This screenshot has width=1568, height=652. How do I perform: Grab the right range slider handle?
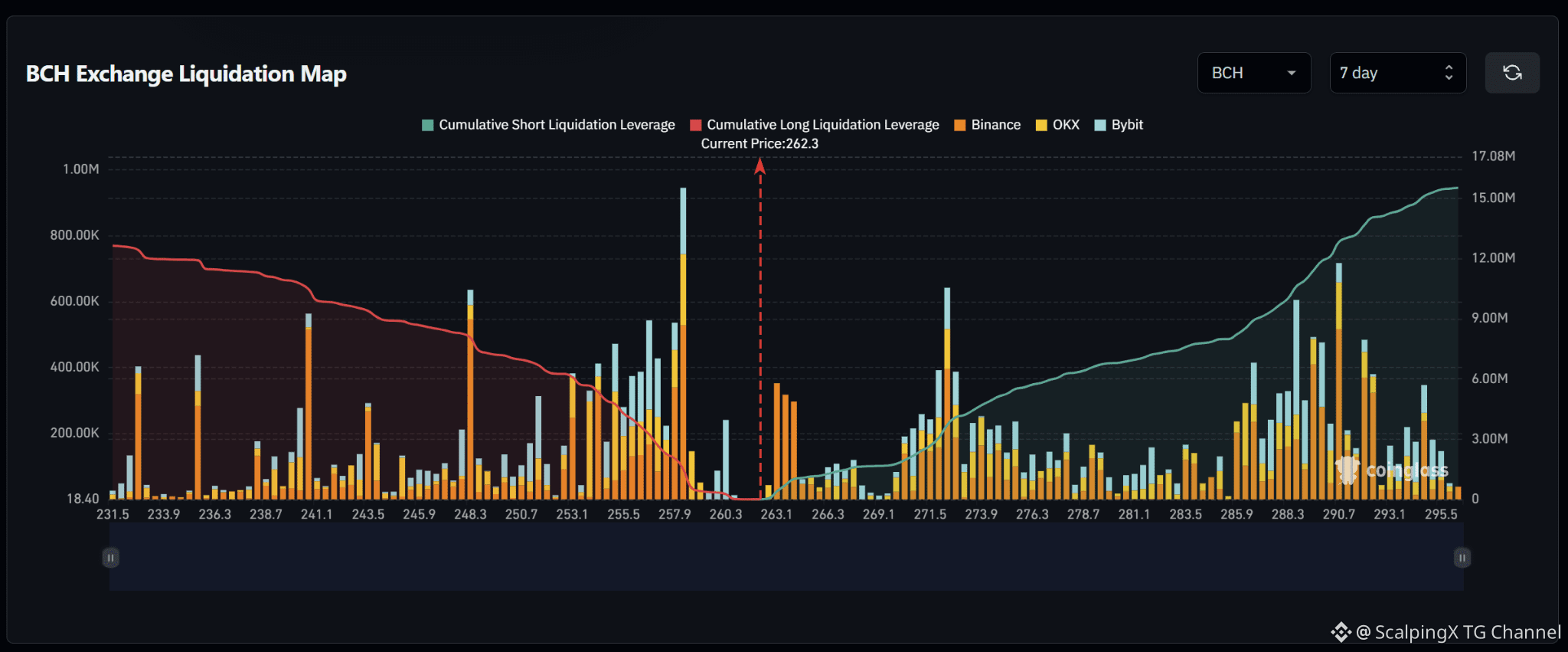[x=1462, y=558]
